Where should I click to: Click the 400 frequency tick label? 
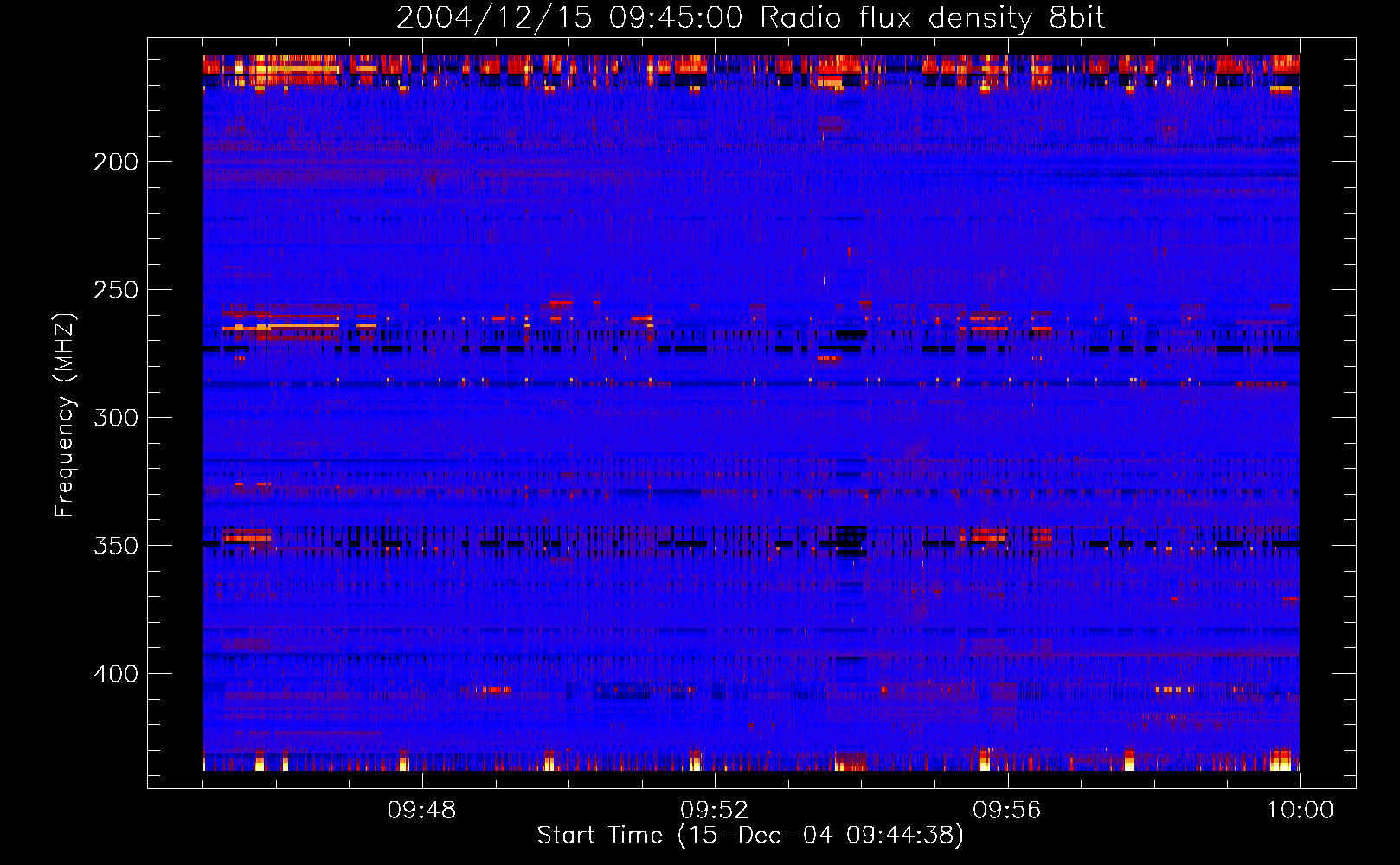[x=116, y=674]
